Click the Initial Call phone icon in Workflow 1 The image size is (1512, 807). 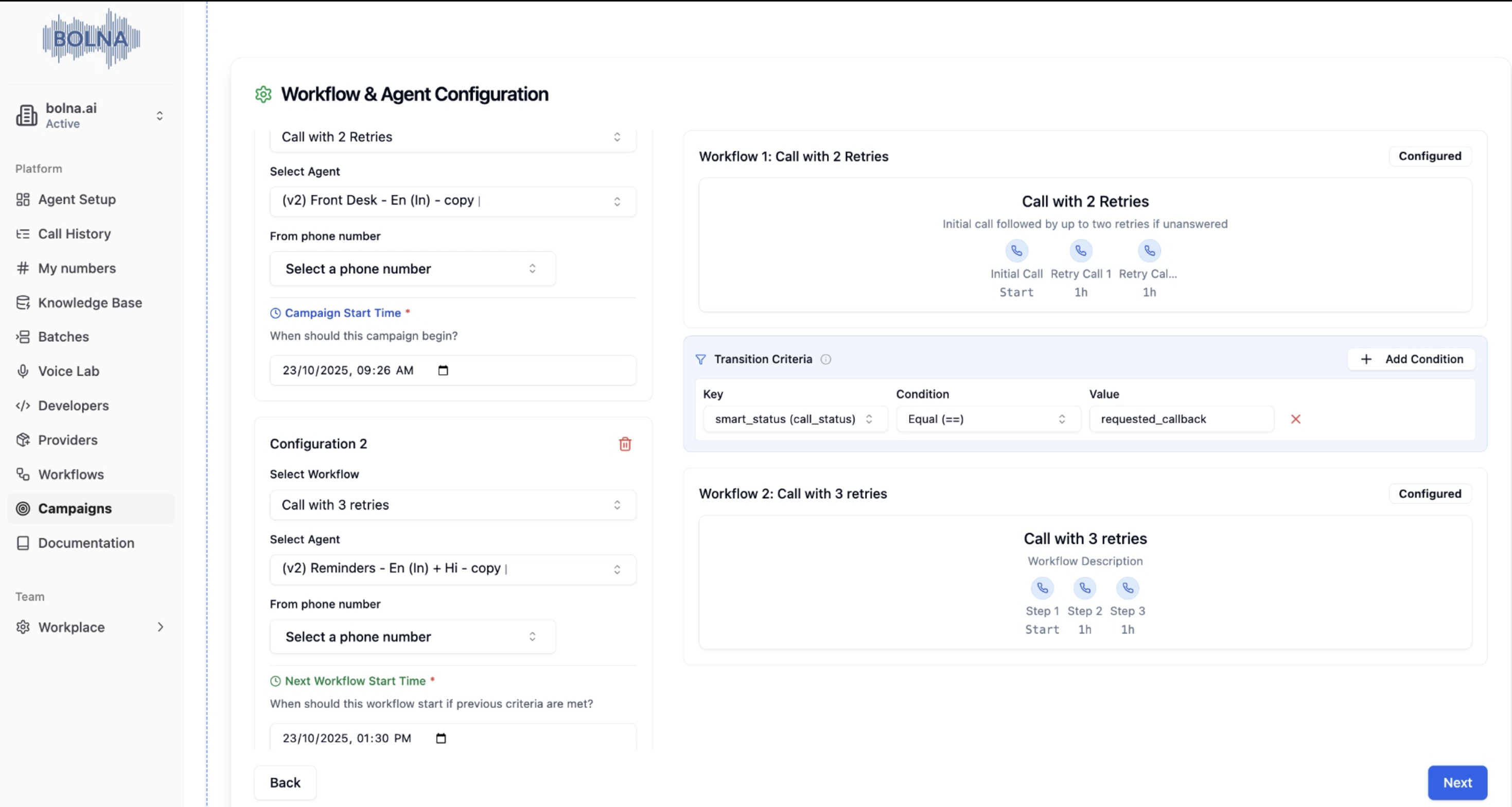[x=1016, y=251]
